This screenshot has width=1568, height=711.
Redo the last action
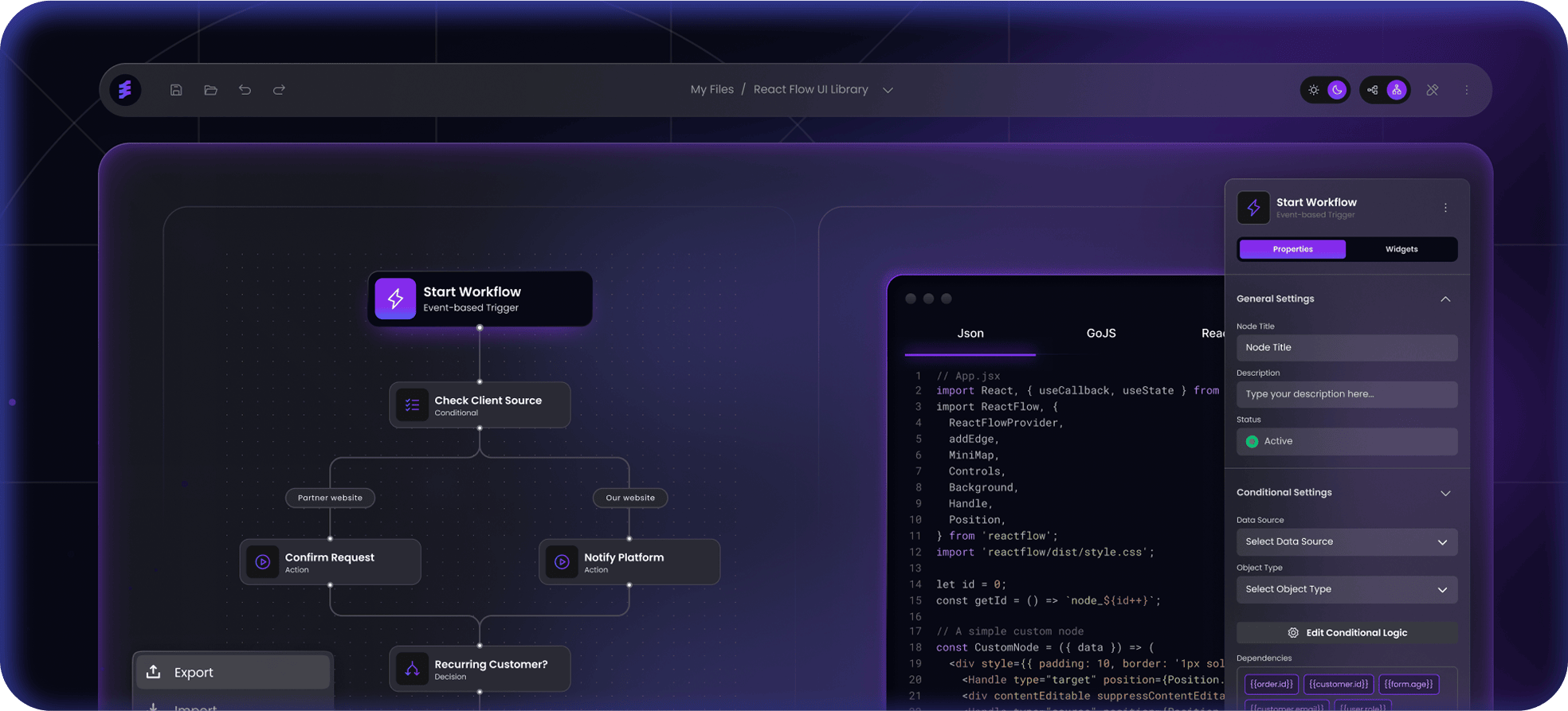(279, 90)
